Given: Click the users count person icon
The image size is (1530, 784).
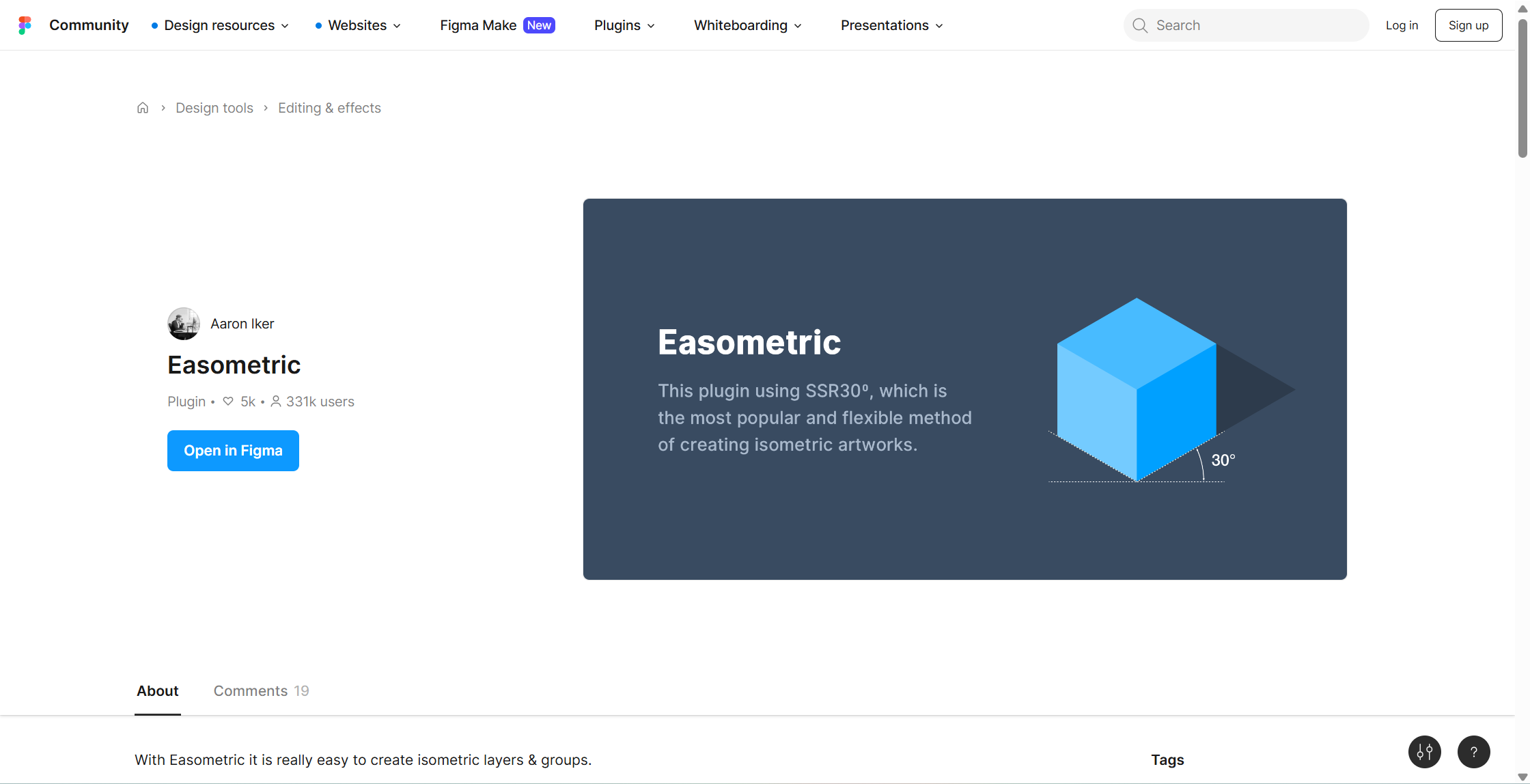Looking at the screenshot, I should tap(276, 402).
